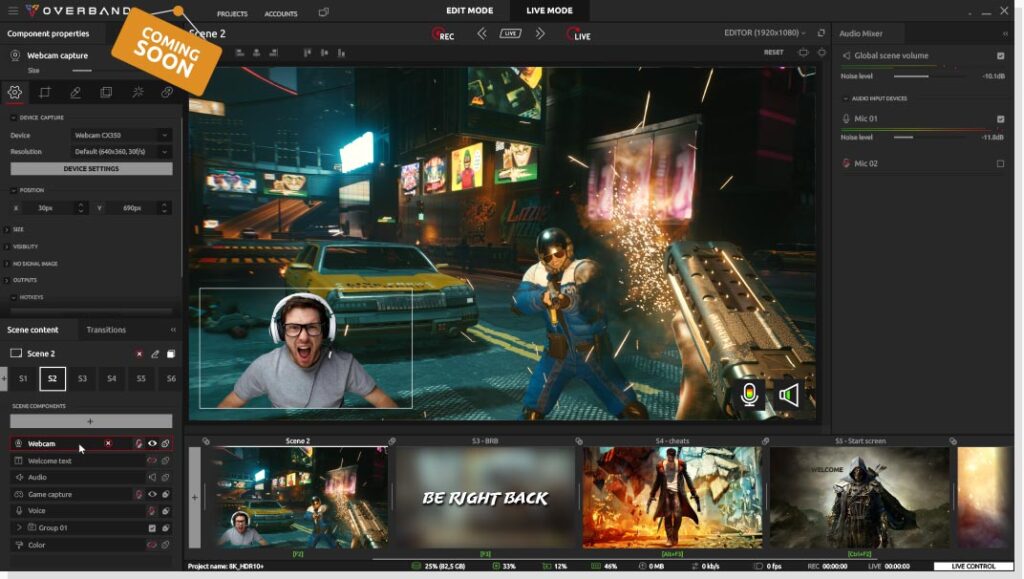Open the Transitions tab
The height and width of the screenshot is (579, 1024).
click(x=106, y=330)
